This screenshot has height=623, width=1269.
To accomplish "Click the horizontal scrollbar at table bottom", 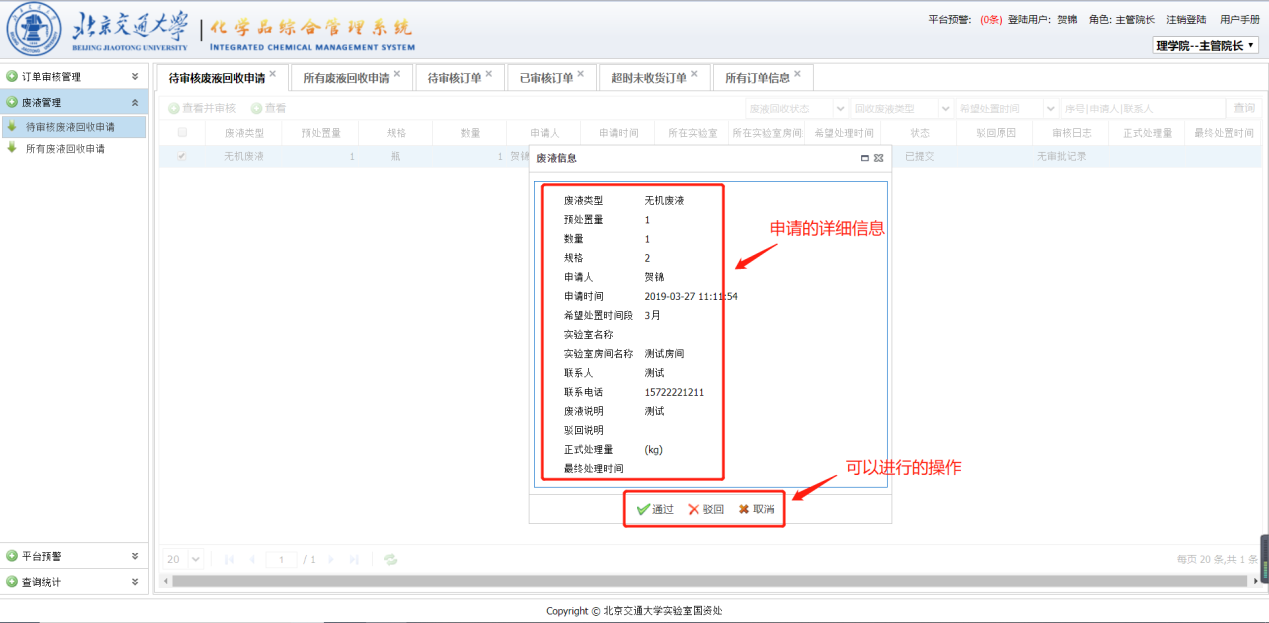I will 700,580.
